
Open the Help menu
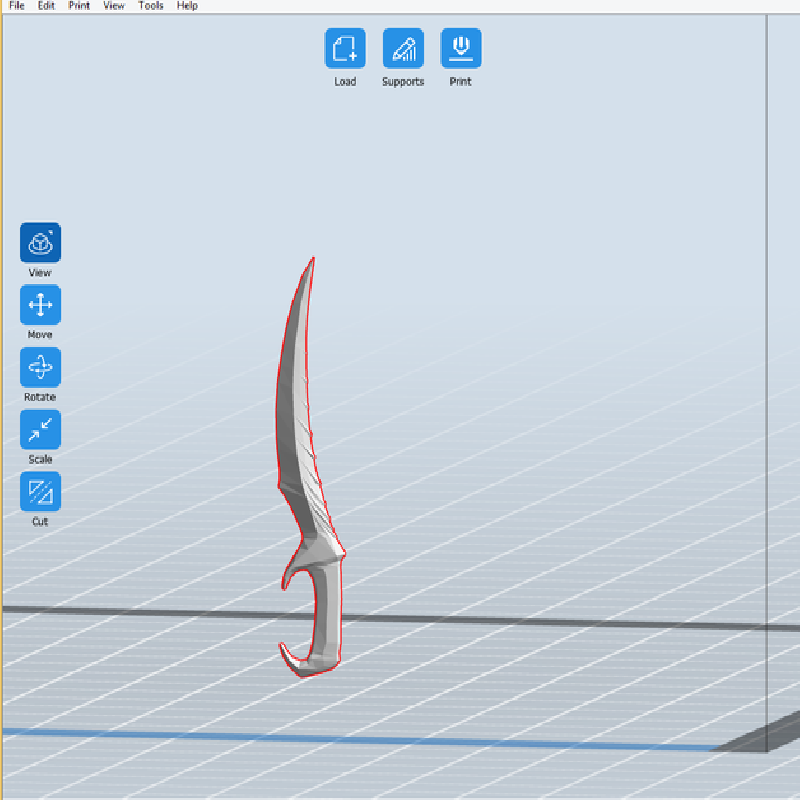pos(187,6)
